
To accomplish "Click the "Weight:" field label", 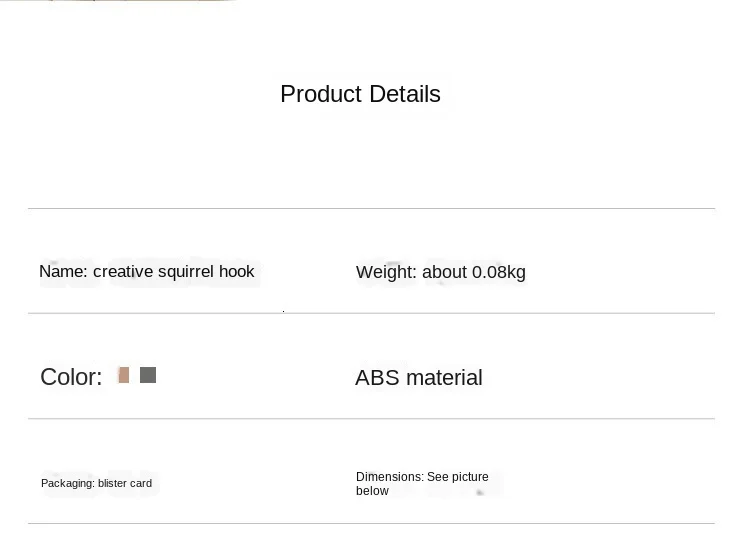I will pos(386,272).
